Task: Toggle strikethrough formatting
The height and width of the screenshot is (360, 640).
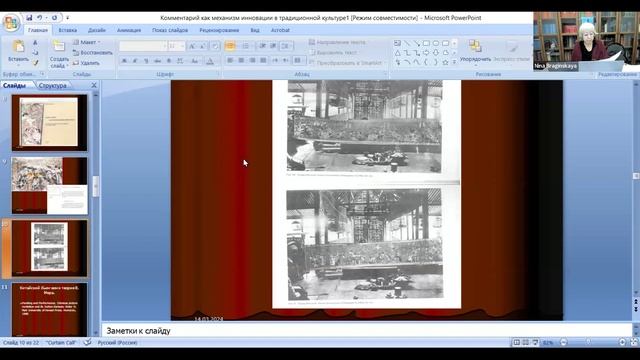Action: [158, 61]
